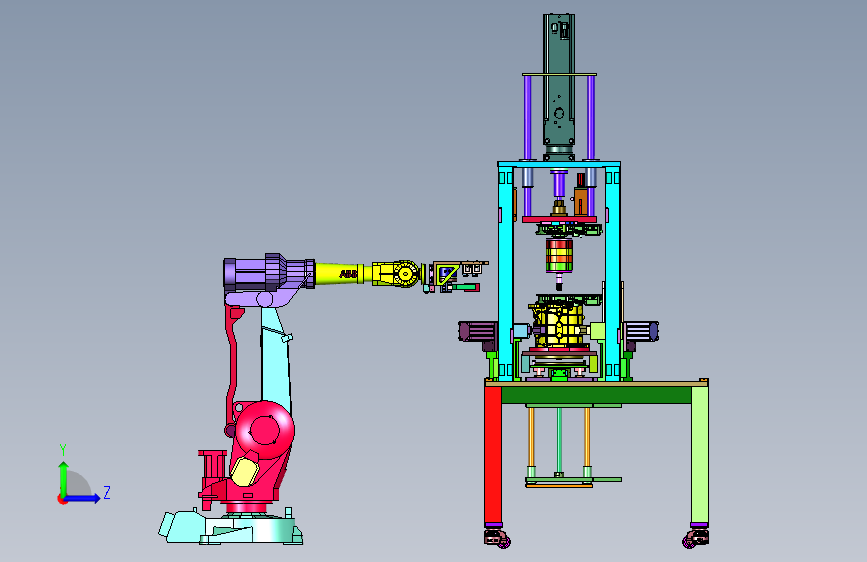Select the left side motor of the machine
The height and width of the screenshot is (562, 867).
click(x=478, y=331)
